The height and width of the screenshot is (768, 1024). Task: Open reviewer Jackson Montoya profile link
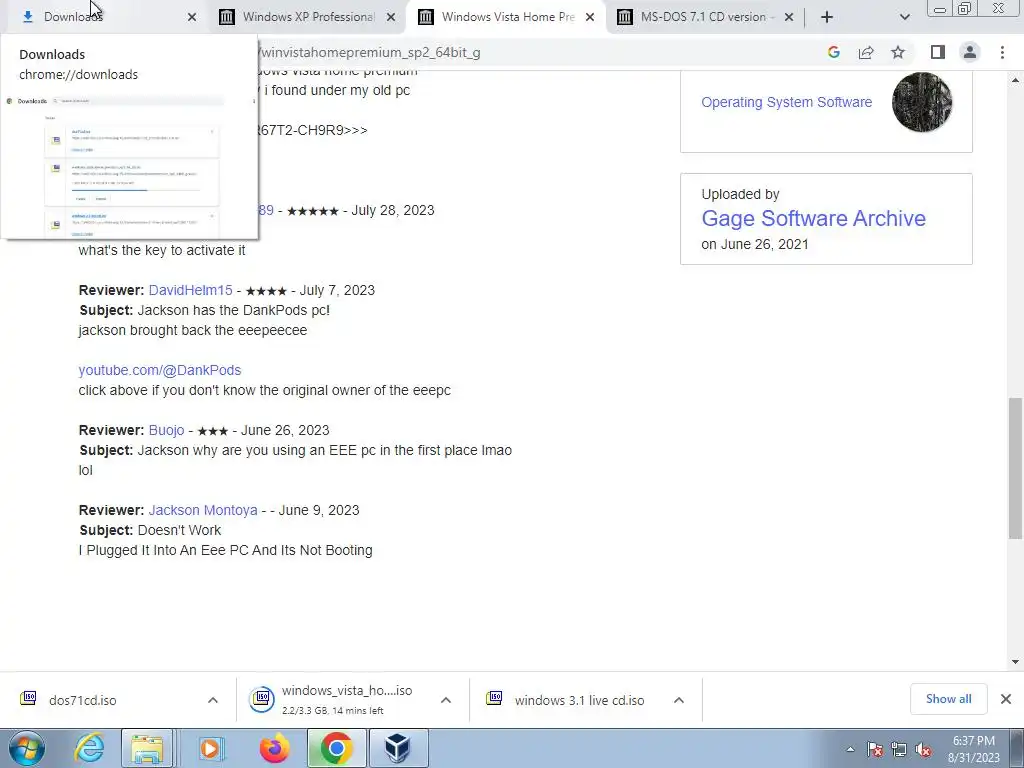click(x=203, y=510)
